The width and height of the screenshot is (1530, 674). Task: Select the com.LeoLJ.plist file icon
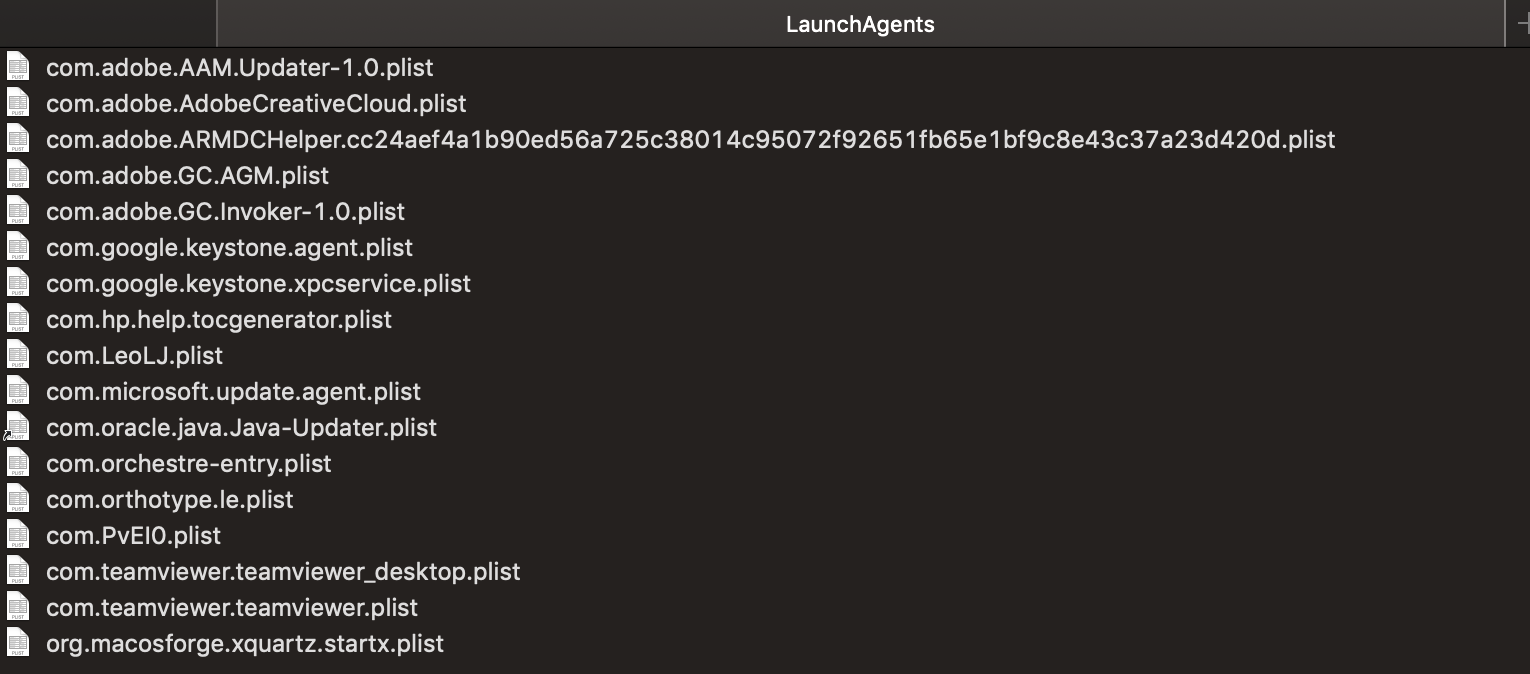pyautogui.click(x=18, y=356)
